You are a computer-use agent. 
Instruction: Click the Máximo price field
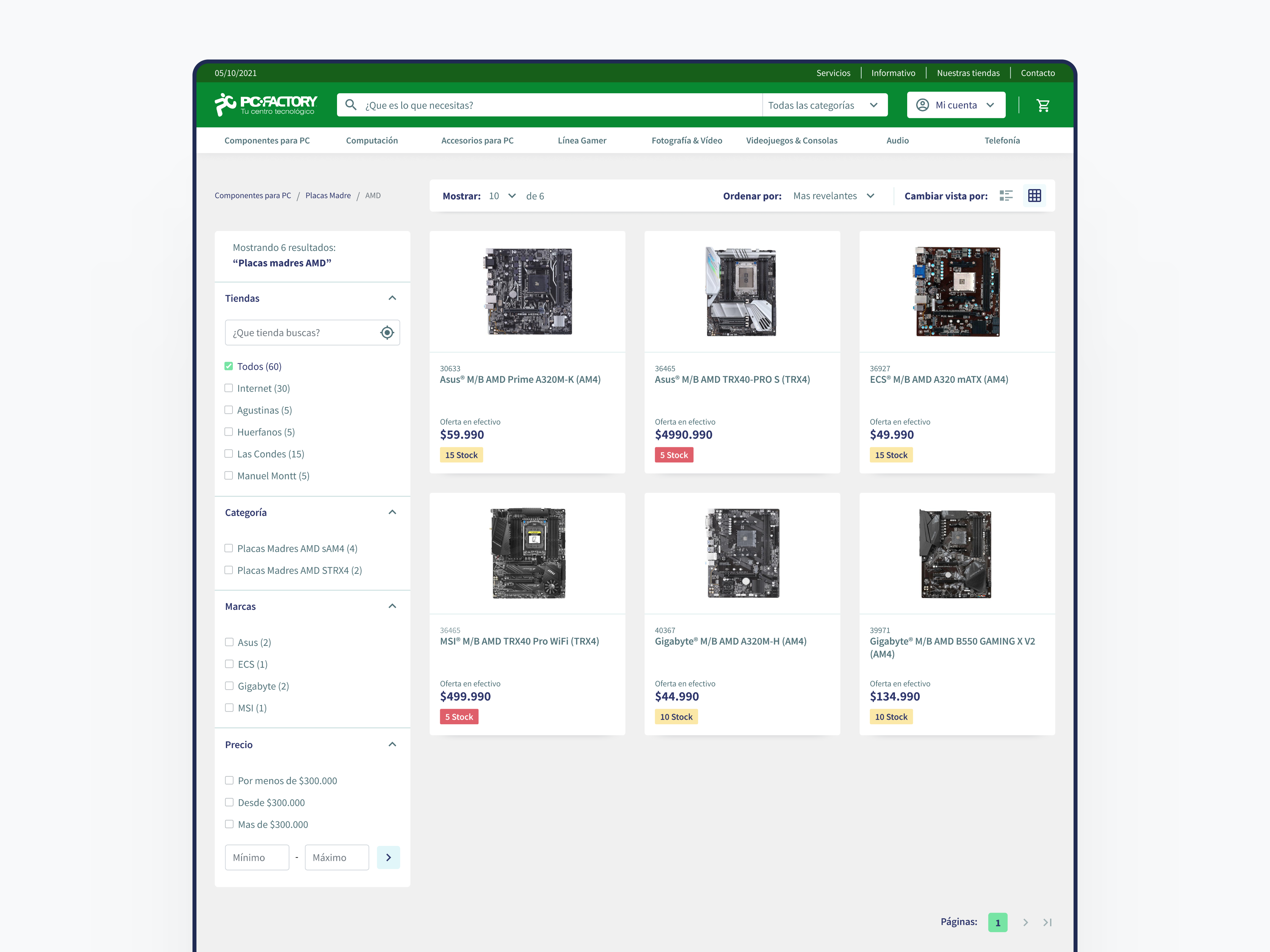click(337, 857)
